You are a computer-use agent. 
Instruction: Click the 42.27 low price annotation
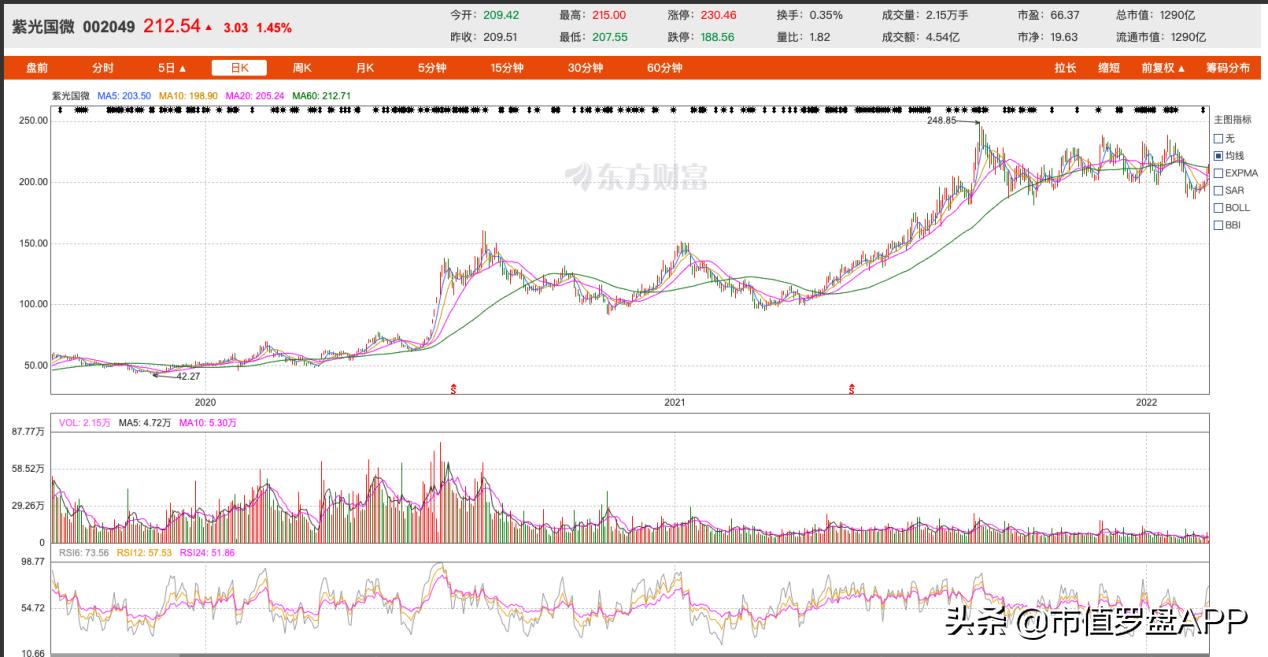coord(188,376)
